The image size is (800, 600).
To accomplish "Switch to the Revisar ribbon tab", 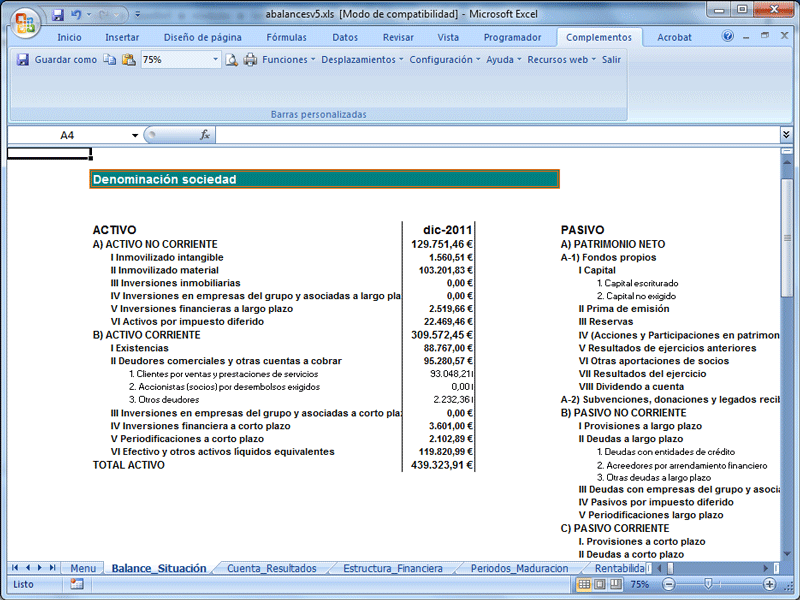I will (398, 37).
